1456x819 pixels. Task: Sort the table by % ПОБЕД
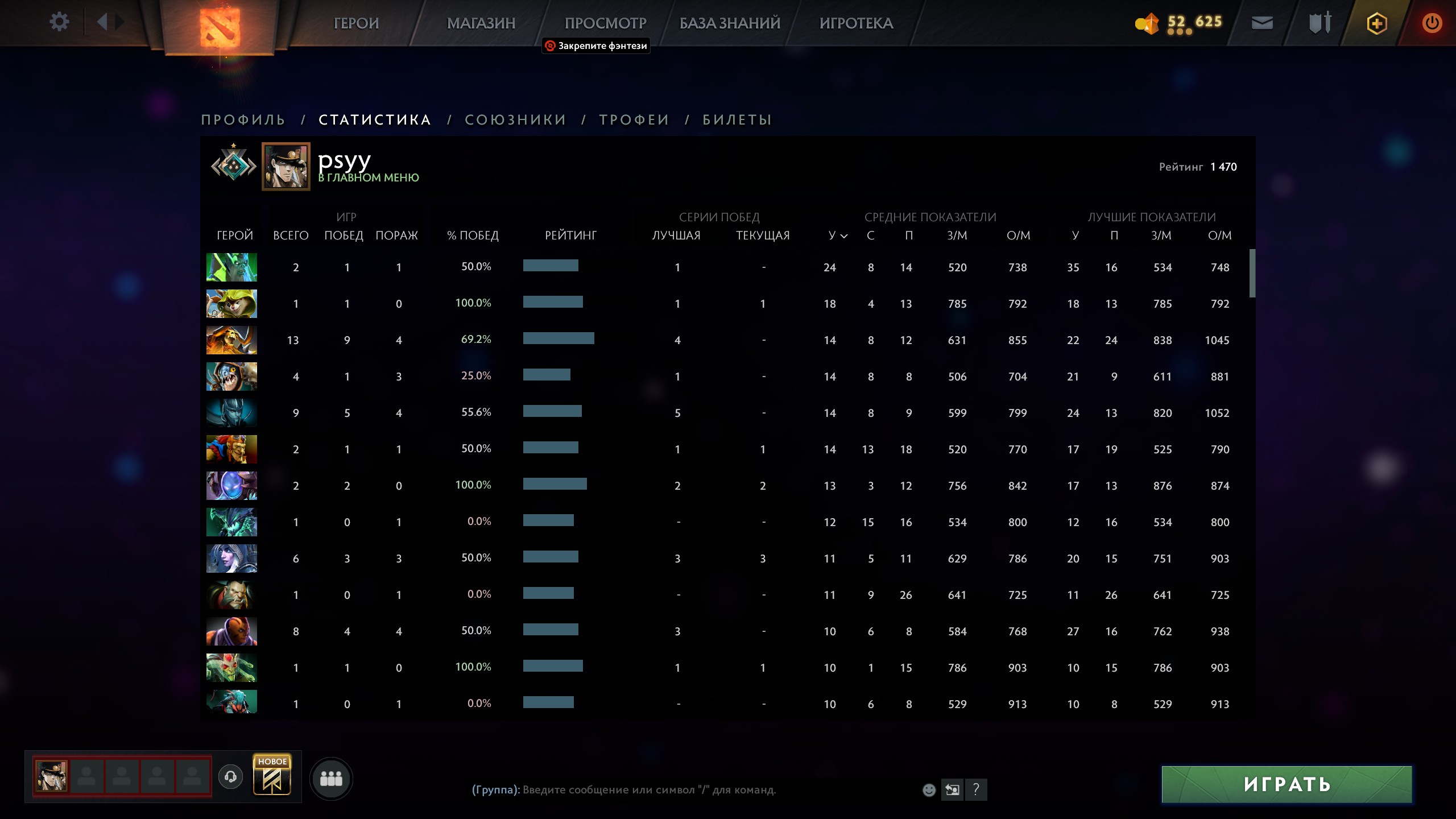click(473, 235)
